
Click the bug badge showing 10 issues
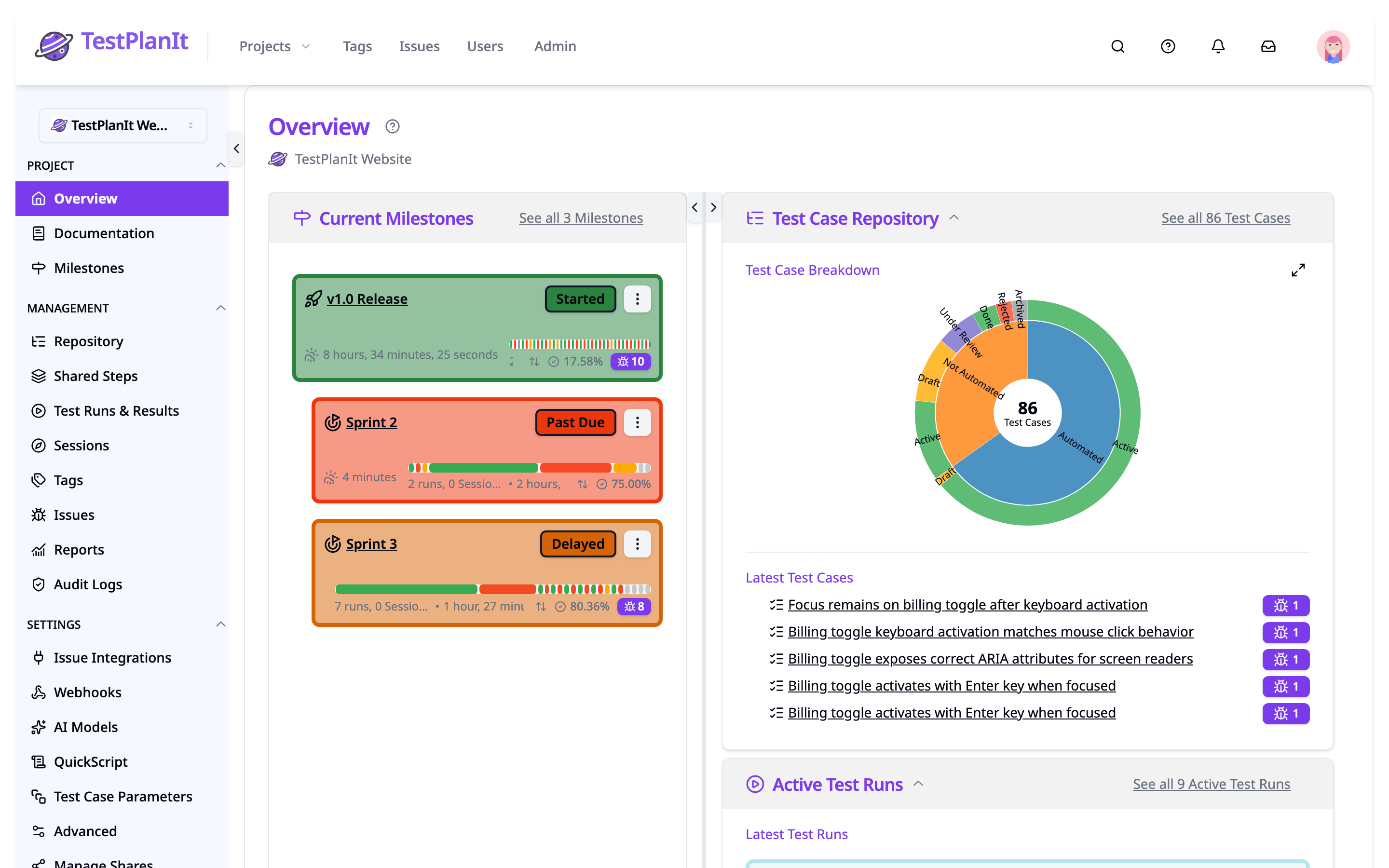[x=630, y=361]
